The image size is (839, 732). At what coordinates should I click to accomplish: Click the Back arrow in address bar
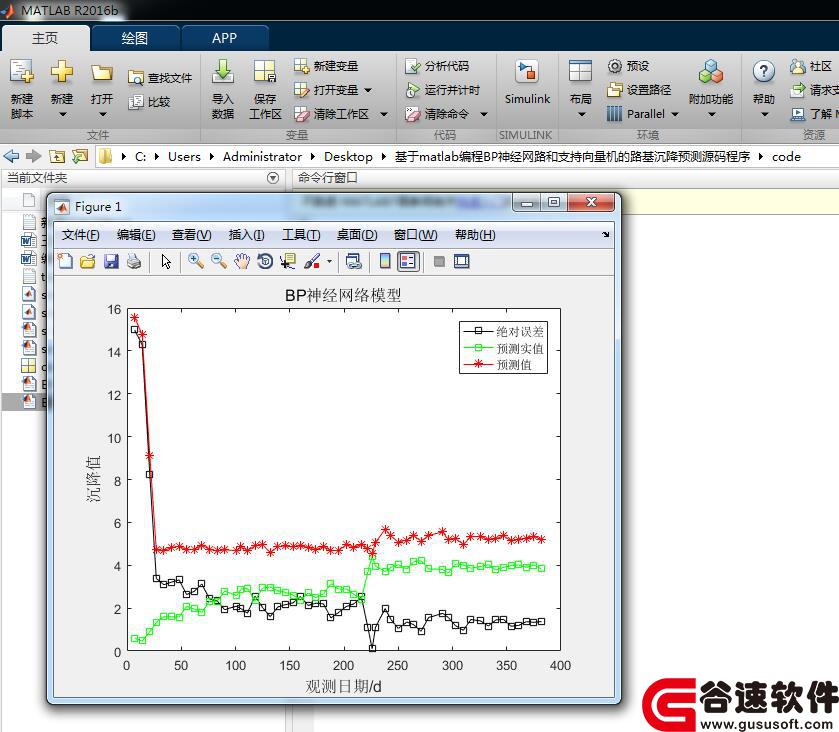pyautogui.click(x=11, y=156)
